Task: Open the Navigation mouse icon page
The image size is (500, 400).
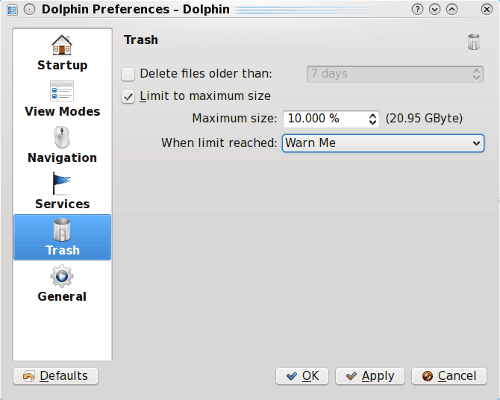Action: click(x=62, y=137)
